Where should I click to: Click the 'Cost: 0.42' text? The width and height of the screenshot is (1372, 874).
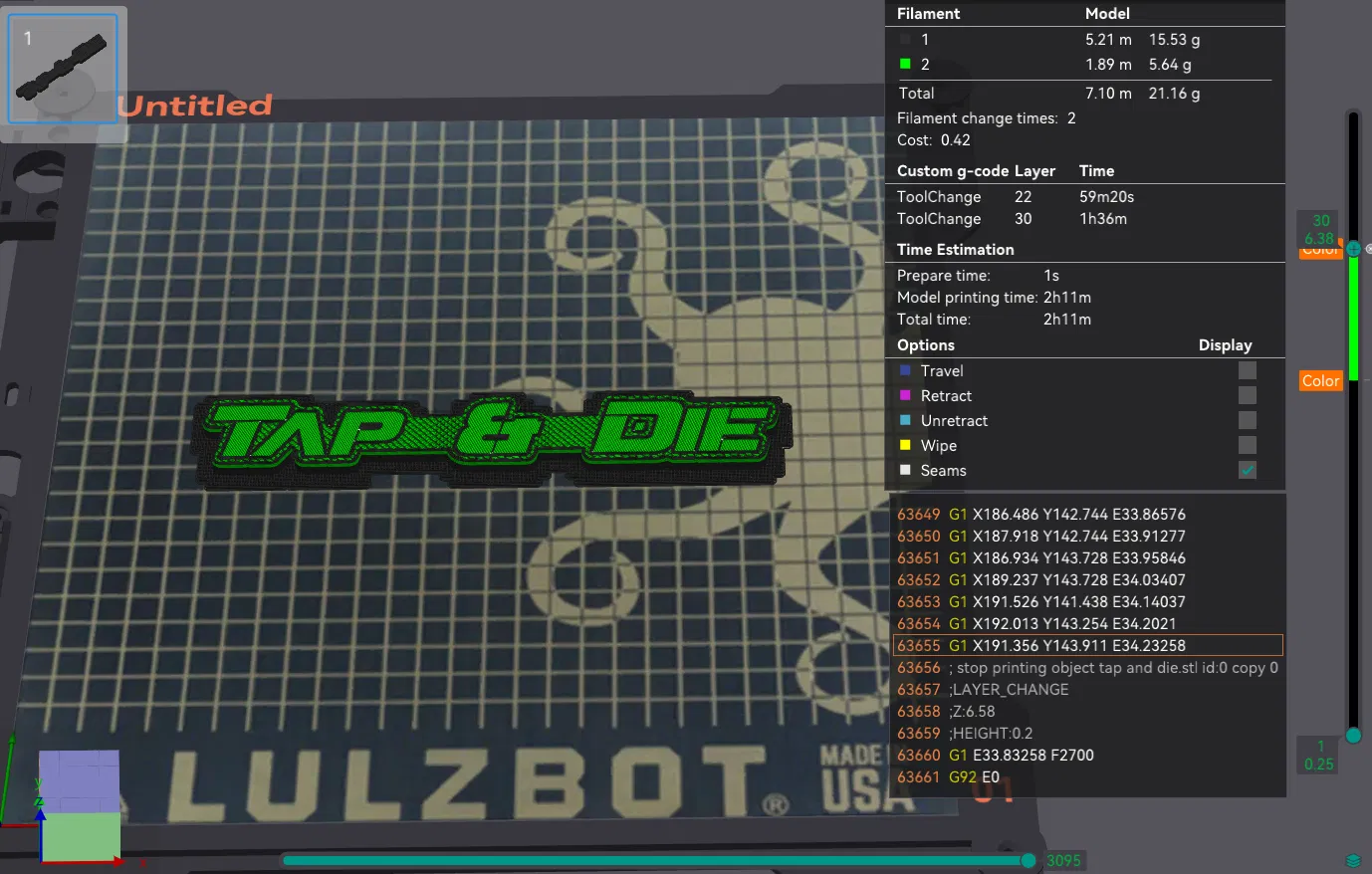tap(933, 140)
